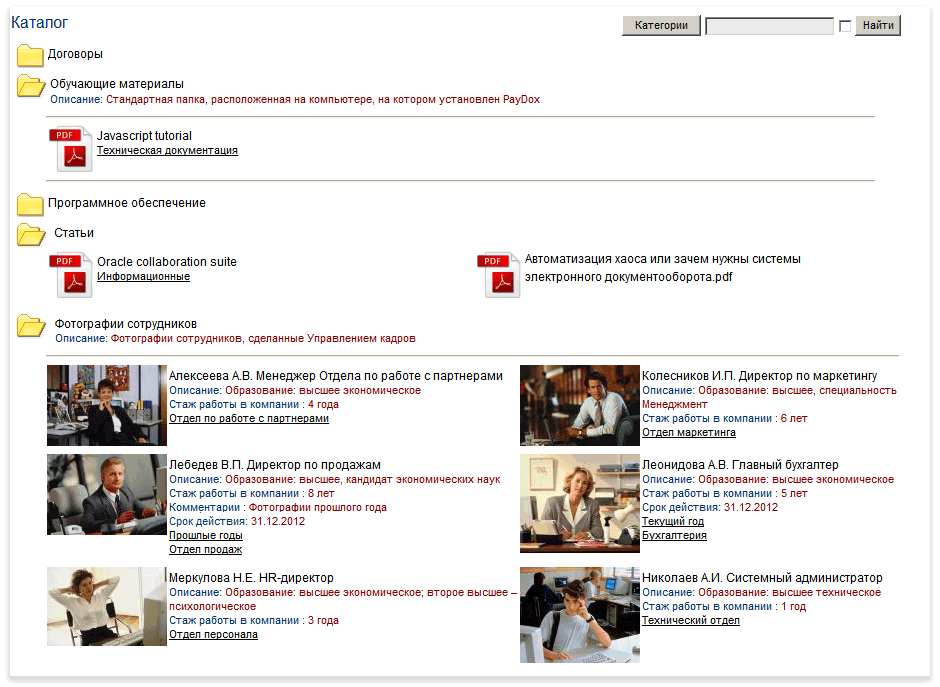The height and width of the screenshot is (687, 940).
Task: Toggle the checkbox next to the Найти button
Action: tap(845, 26)
